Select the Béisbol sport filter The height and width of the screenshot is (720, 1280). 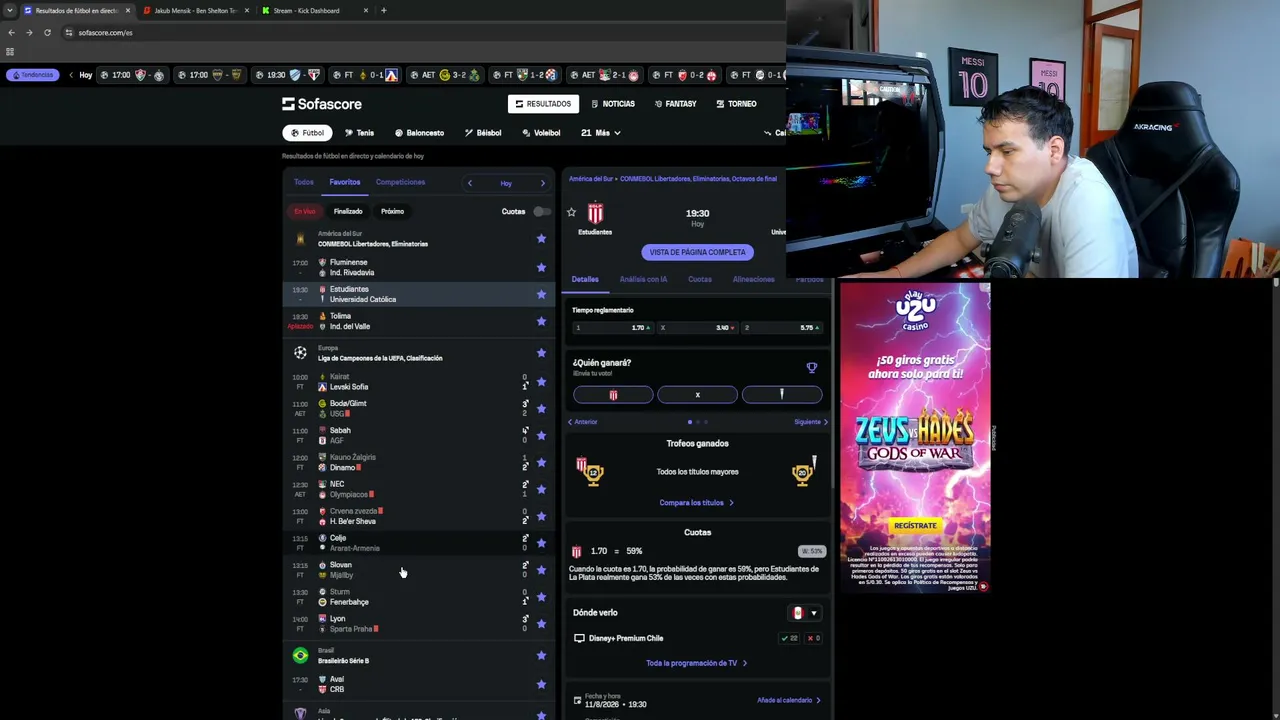click(483, 133)
